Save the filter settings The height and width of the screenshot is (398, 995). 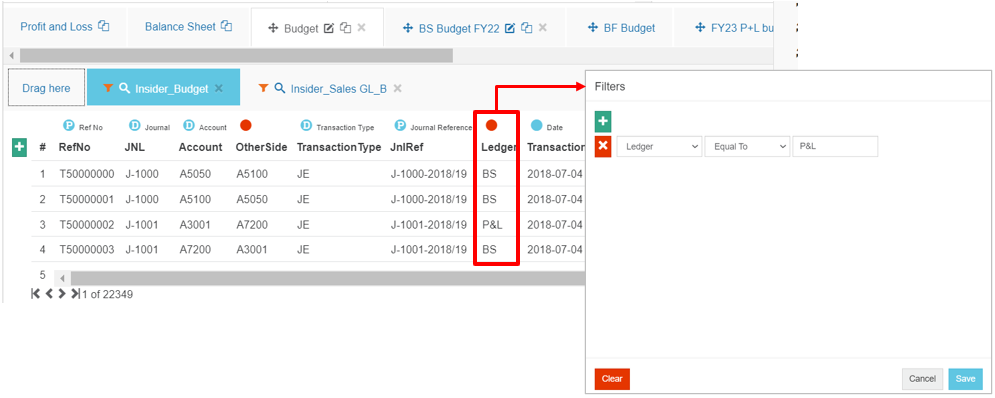coord(965,379)
